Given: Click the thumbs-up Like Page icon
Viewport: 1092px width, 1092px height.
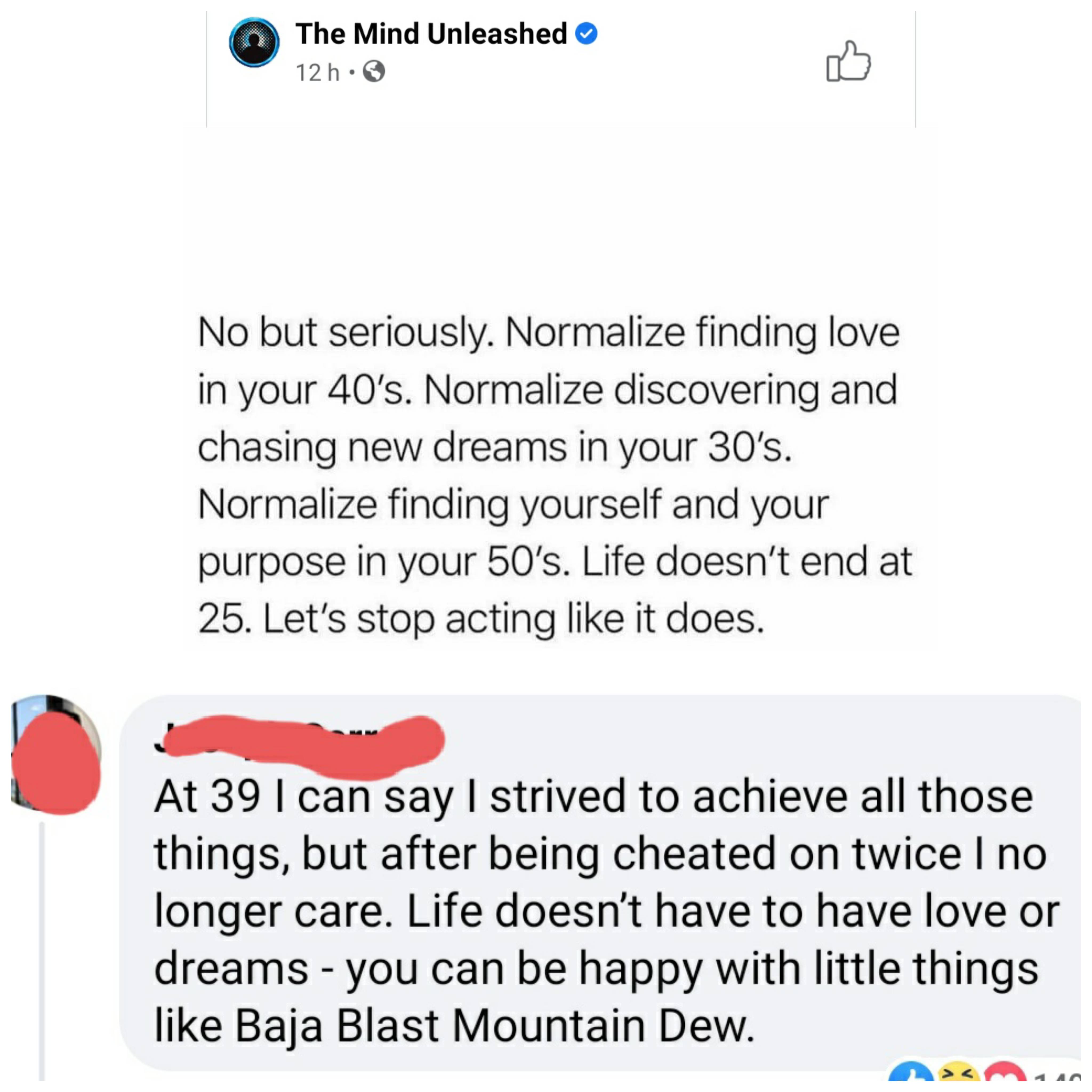Looking at the screenshot, I should point(848,62).
